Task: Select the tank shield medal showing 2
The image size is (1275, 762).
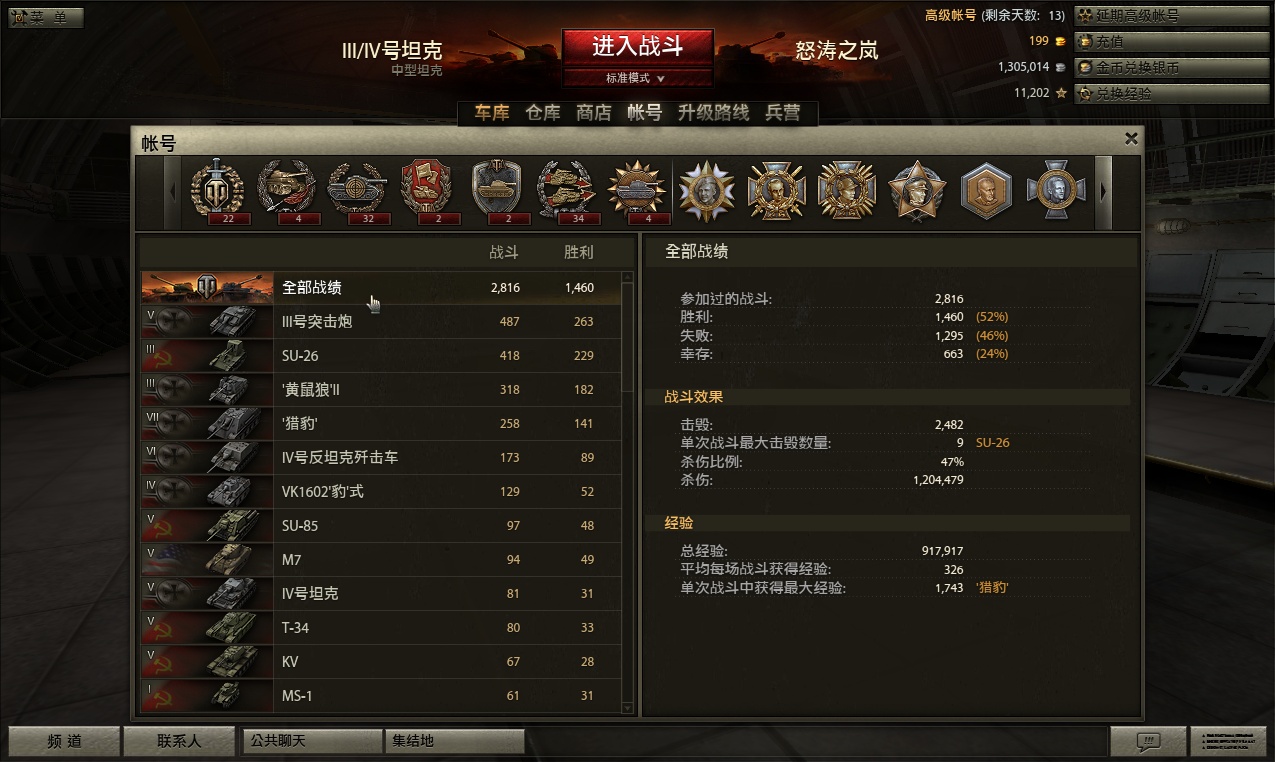Action: pos(497,191)
